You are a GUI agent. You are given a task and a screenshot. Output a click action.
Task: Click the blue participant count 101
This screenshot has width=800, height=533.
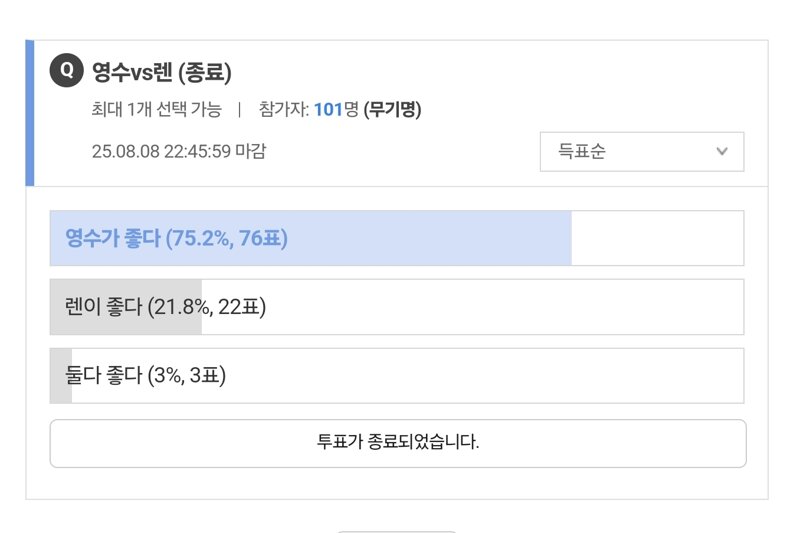pos(328,110)
